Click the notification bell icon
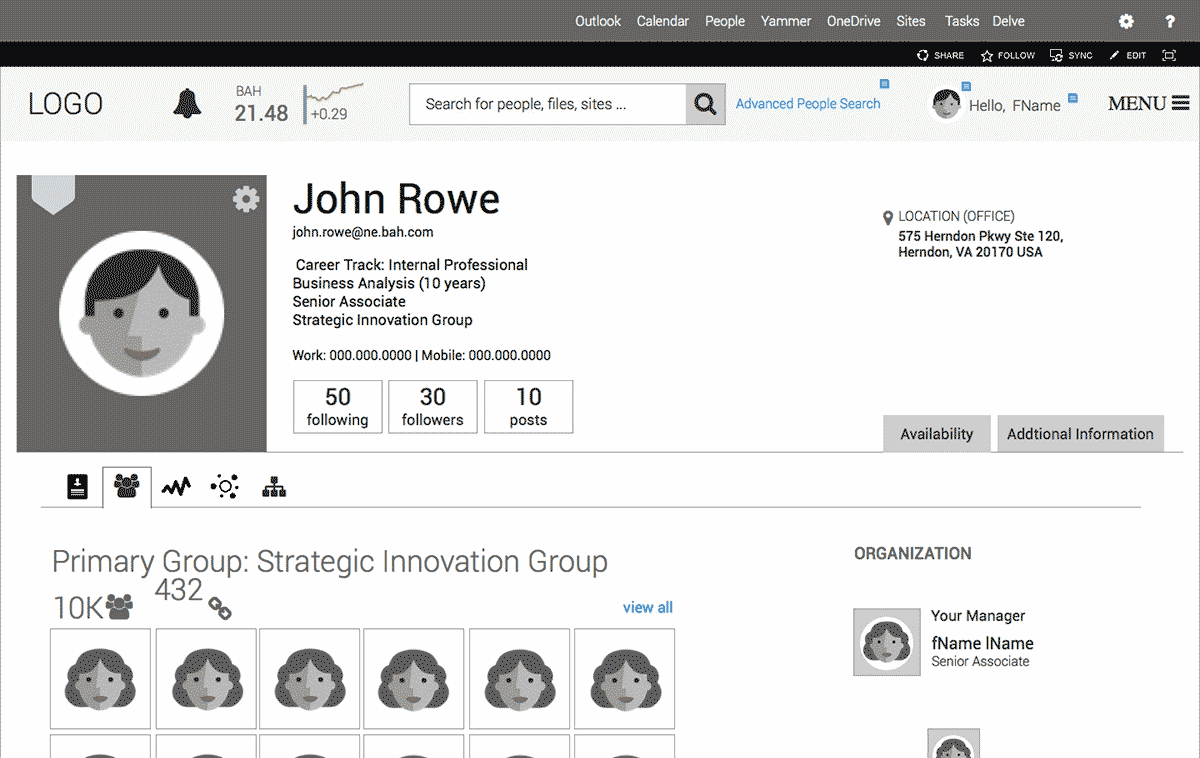Screen dimensions: 1200x758 tap(187, 103)
